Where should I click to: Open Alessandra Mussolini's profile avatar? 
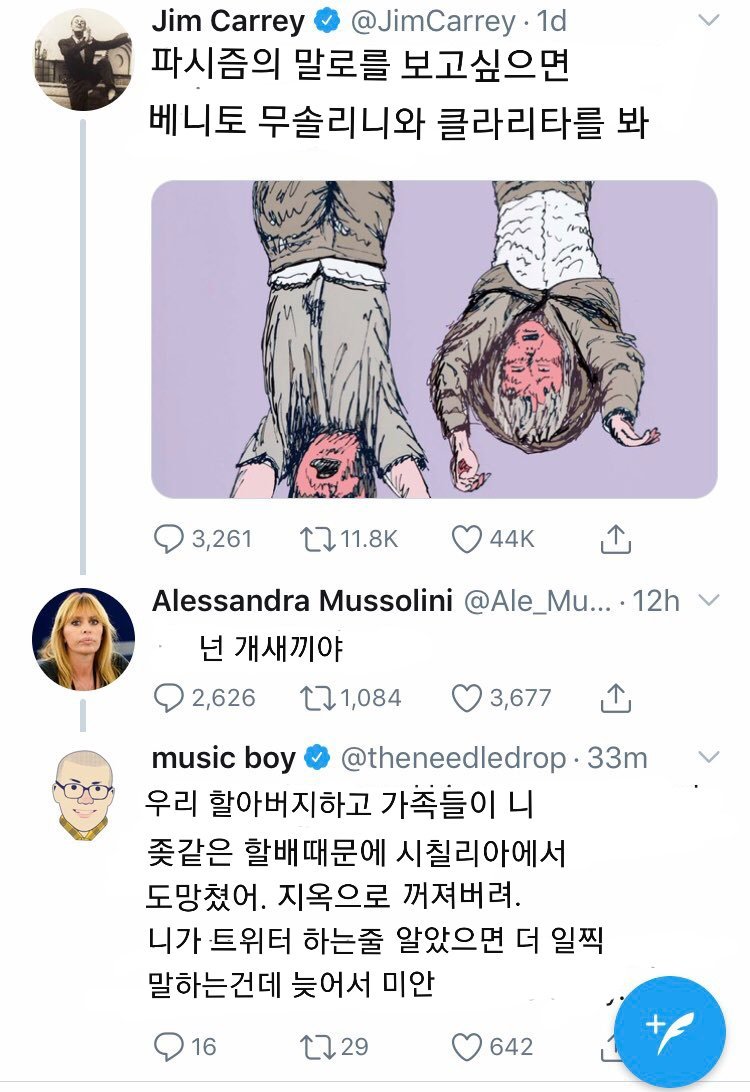tap(83, 639)
